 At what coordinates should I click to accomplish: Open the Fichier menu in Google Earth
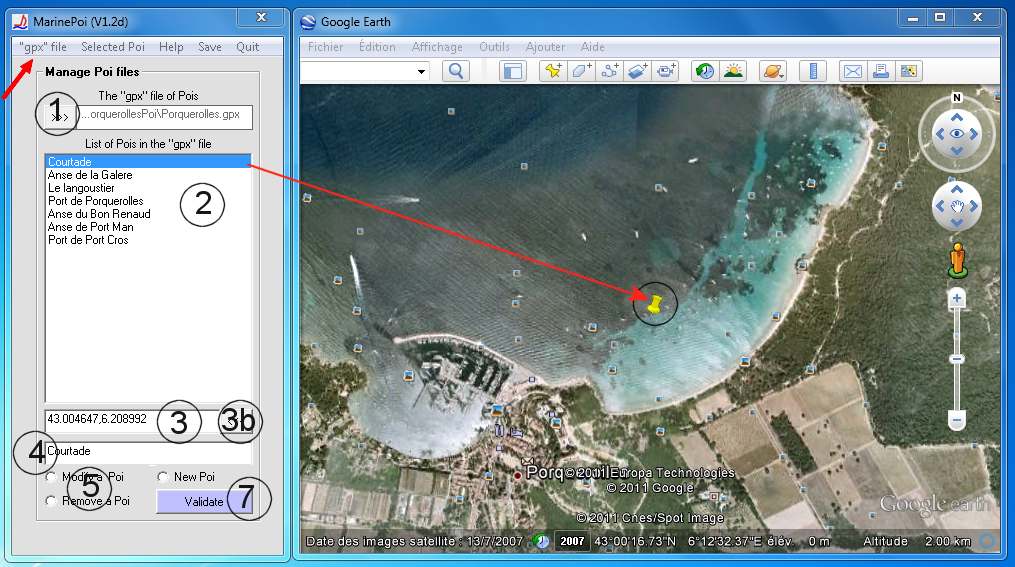click(326, 47)
